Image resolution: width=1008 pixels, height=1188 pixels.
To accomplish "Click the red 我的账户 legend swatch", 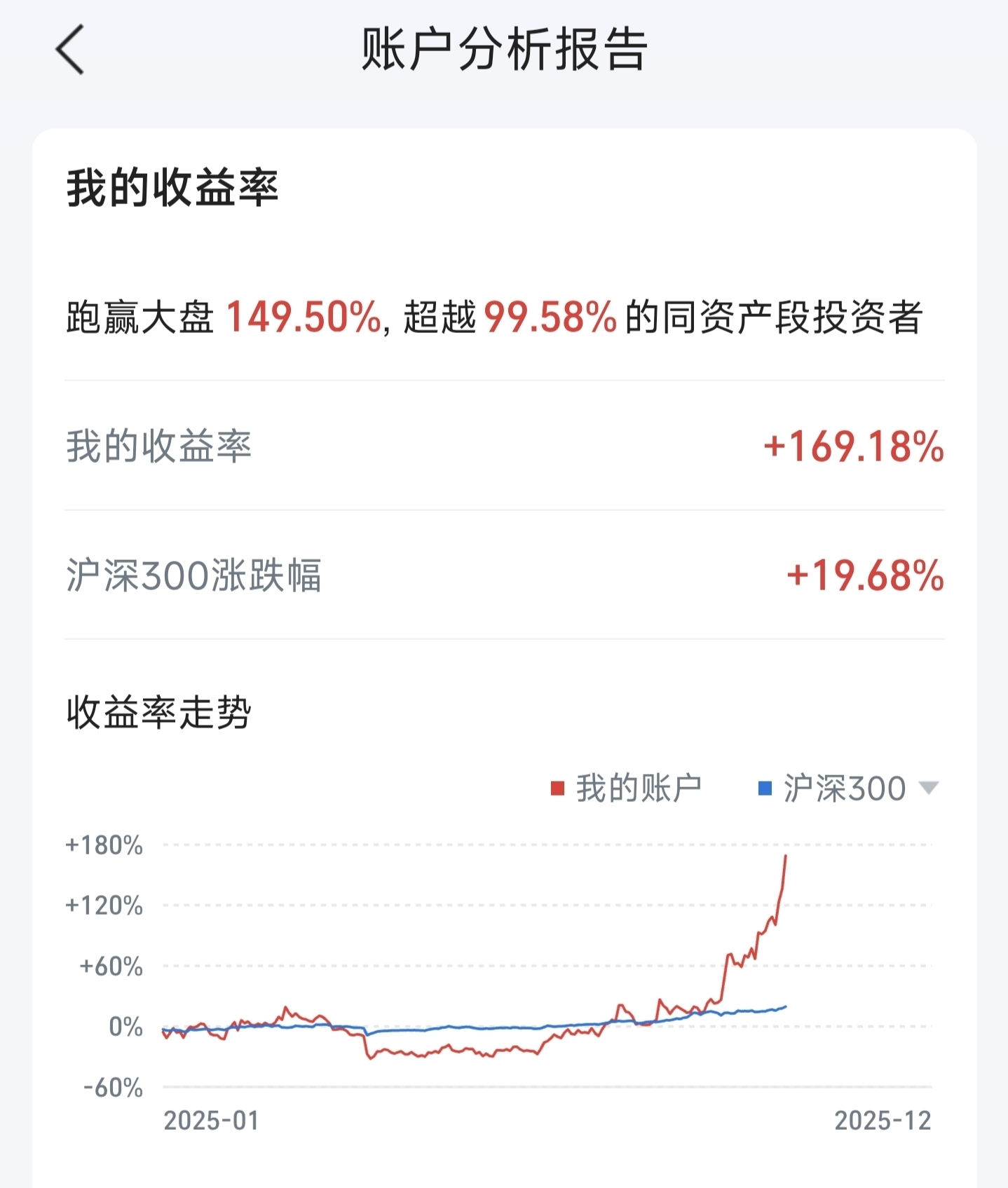I will click(558, 789).
